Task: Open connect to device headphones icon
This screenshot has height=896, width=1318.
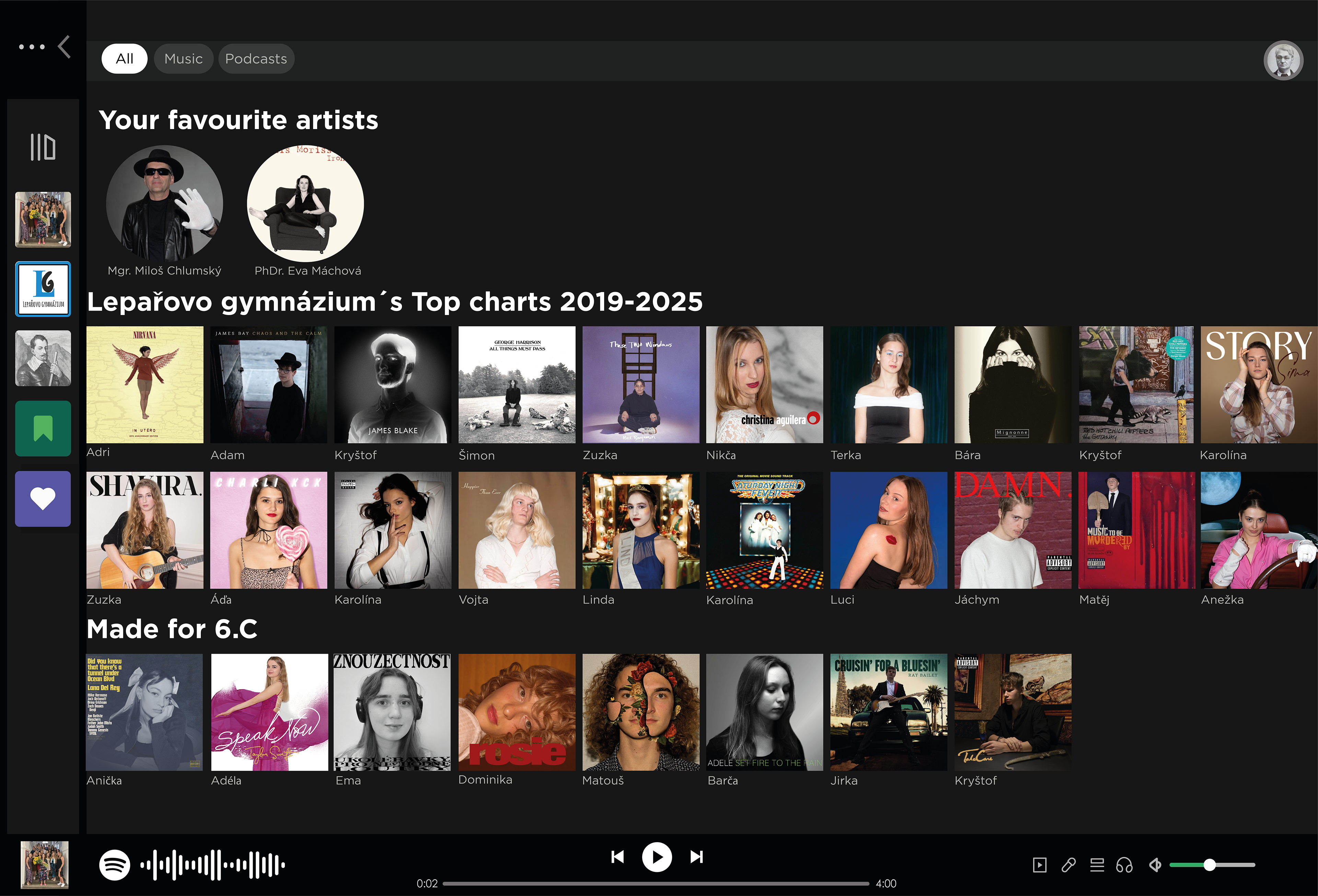Action: click(x=1124, y=865)
